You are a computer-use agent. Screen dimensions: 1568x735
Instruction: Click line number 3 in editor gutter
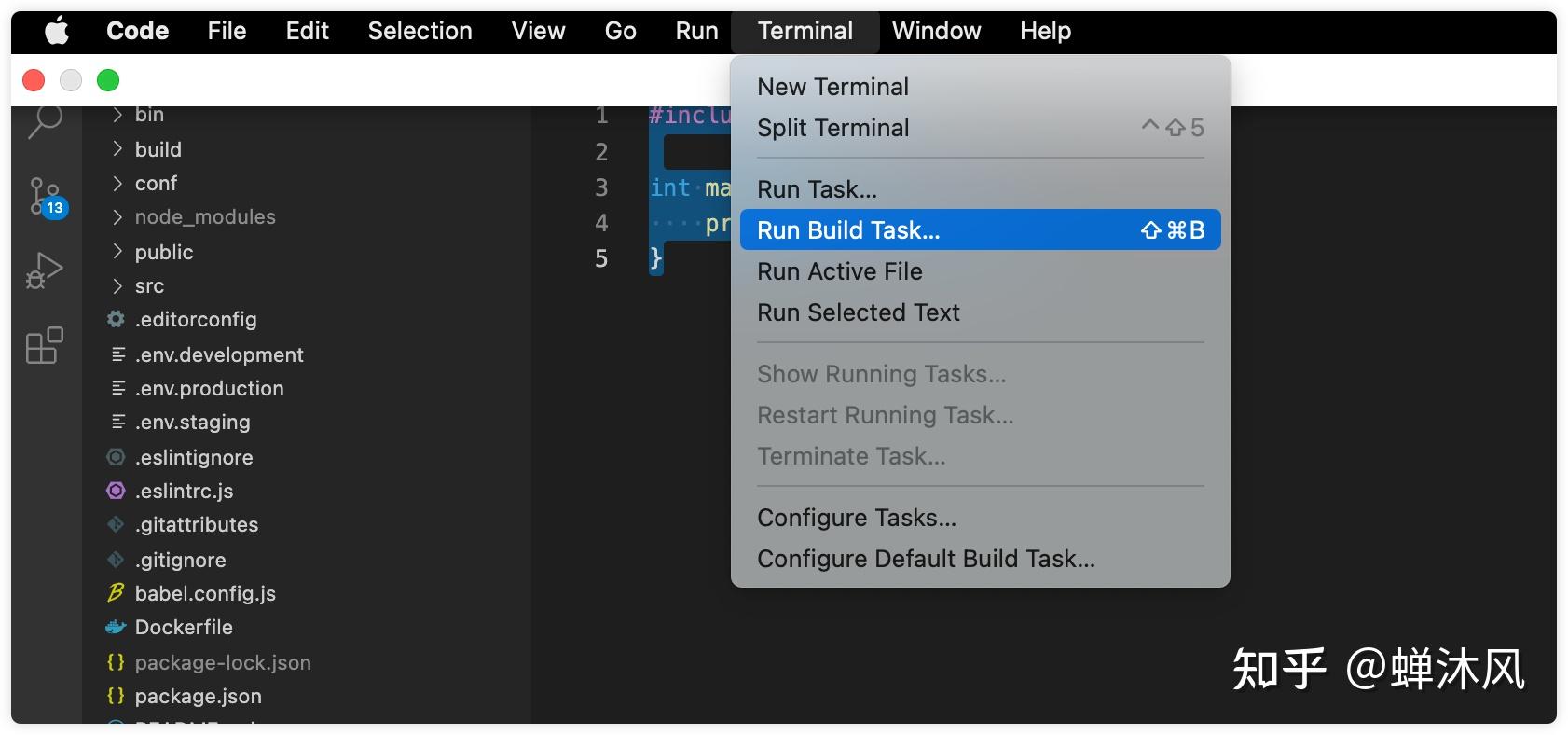point(601,187)
